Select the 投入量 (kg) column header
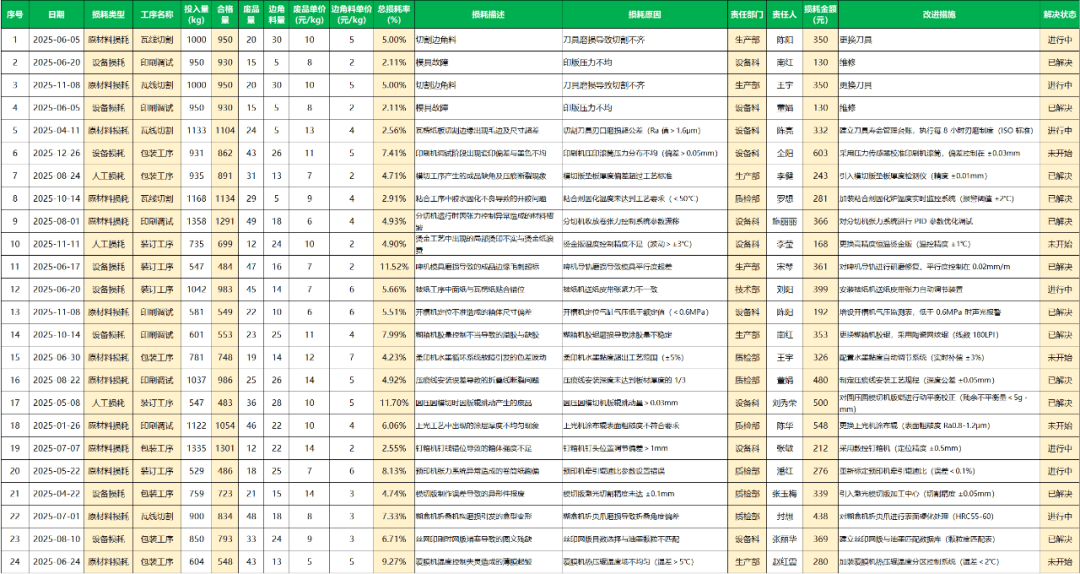1080x574 pixels. tap(197, 14)
